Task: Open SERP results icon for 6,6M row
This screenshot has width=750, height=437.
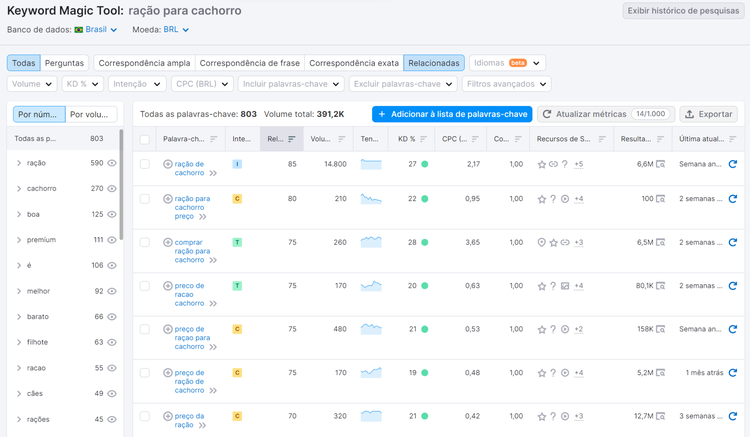Action: 660,164
